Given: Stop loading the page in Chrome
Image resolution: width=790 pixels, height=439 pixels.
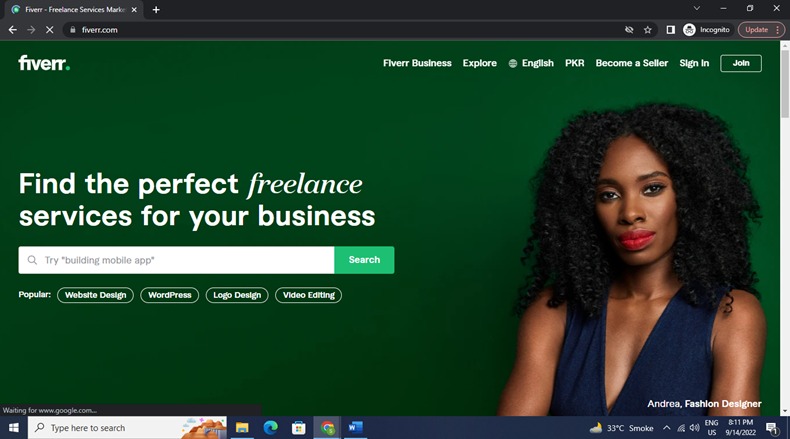Looking at the screenshot, I should point(49,30).
